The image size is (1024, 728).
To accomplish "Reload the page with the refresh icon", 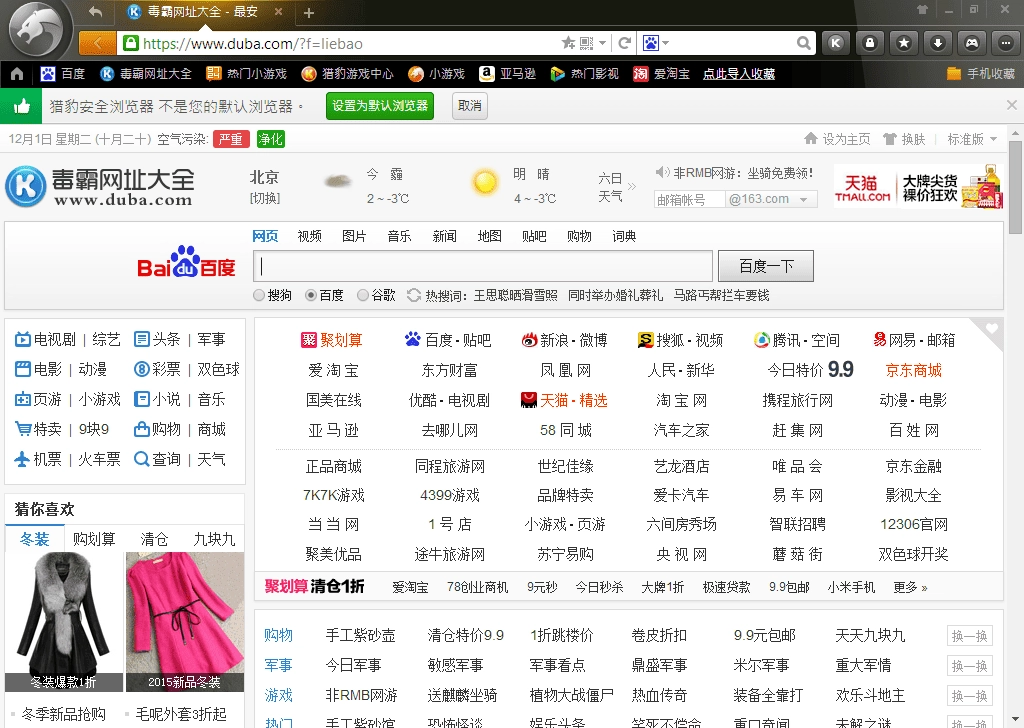I will tap(624, 43).
